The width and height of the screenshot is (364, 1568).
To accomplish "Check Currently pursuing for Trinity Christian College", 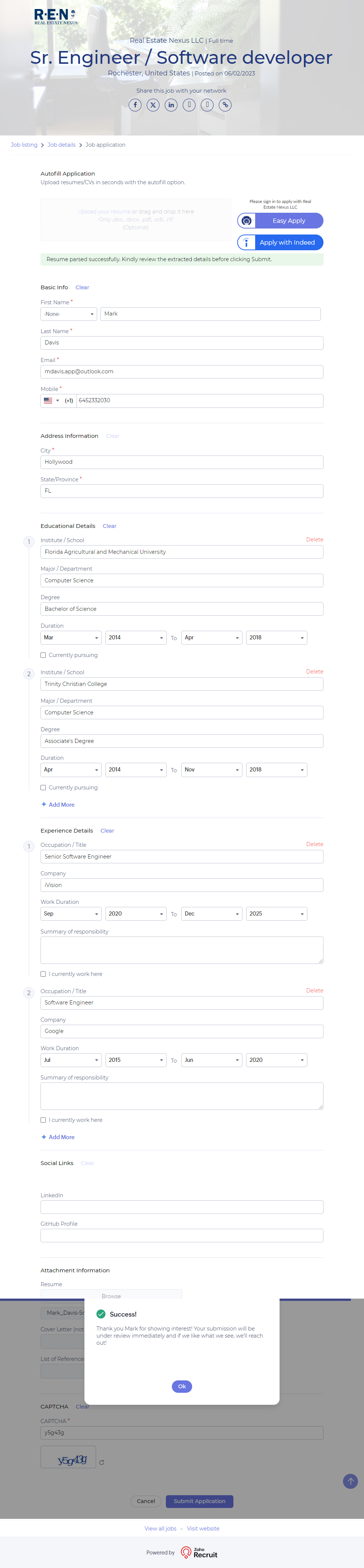I will 43,788.
